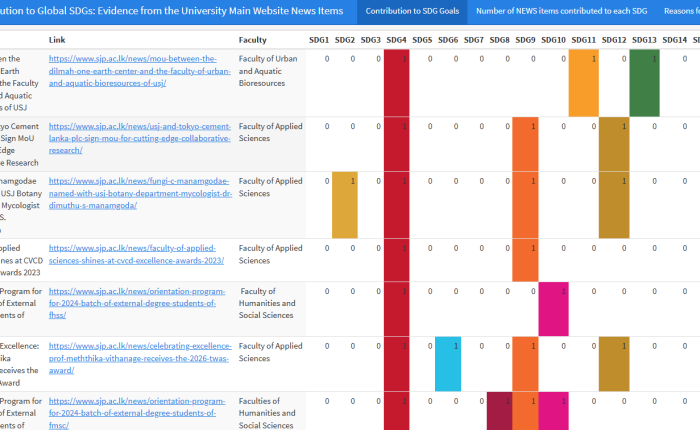700x430 pixels.
Task: Switch to Contribution to SDG Goals tab
Action: [x=411, y=12]
